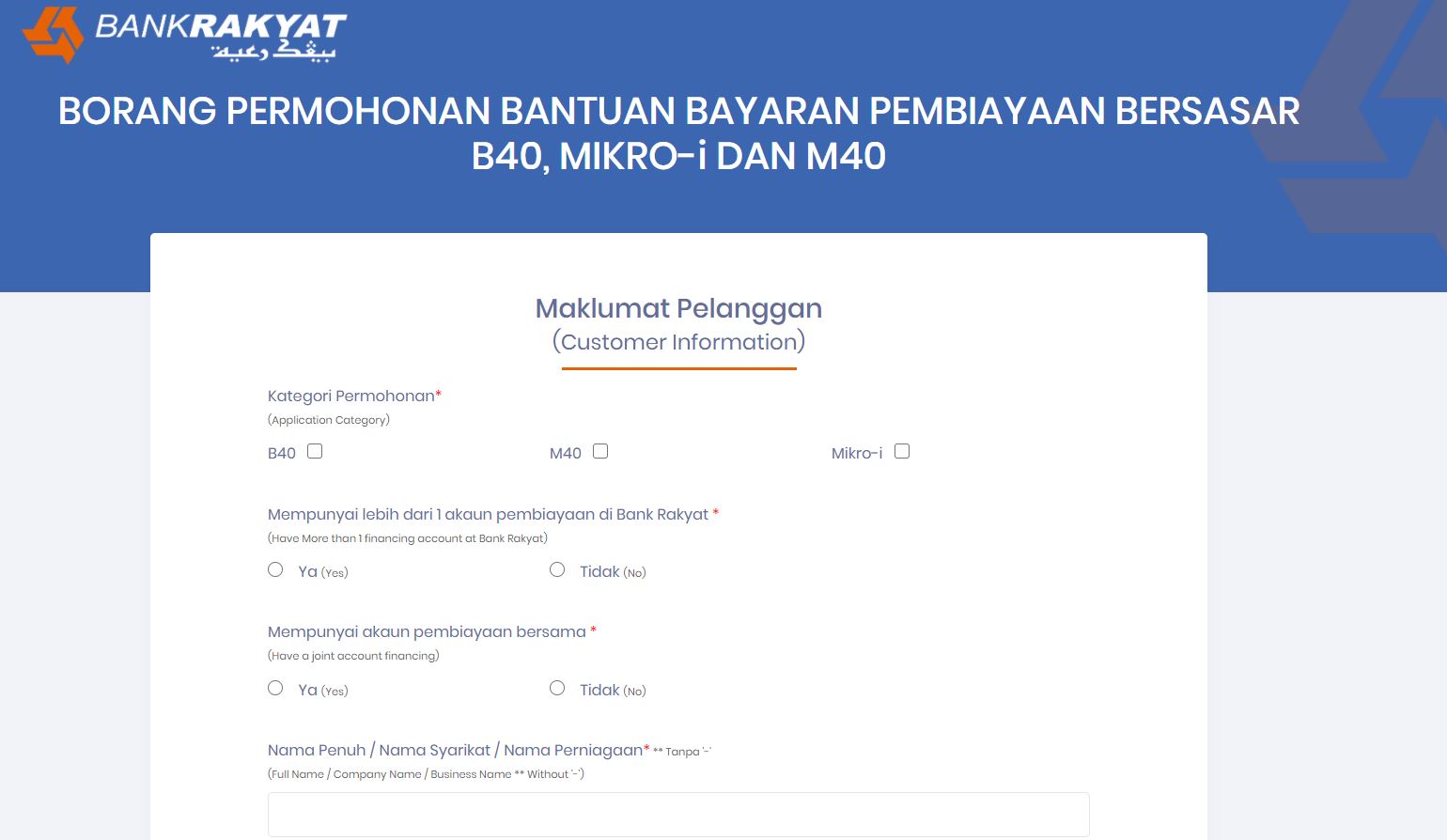Click the '(Application Category)' hint text
Screen dimensions: 1447x840
click(x=329, y=420)
